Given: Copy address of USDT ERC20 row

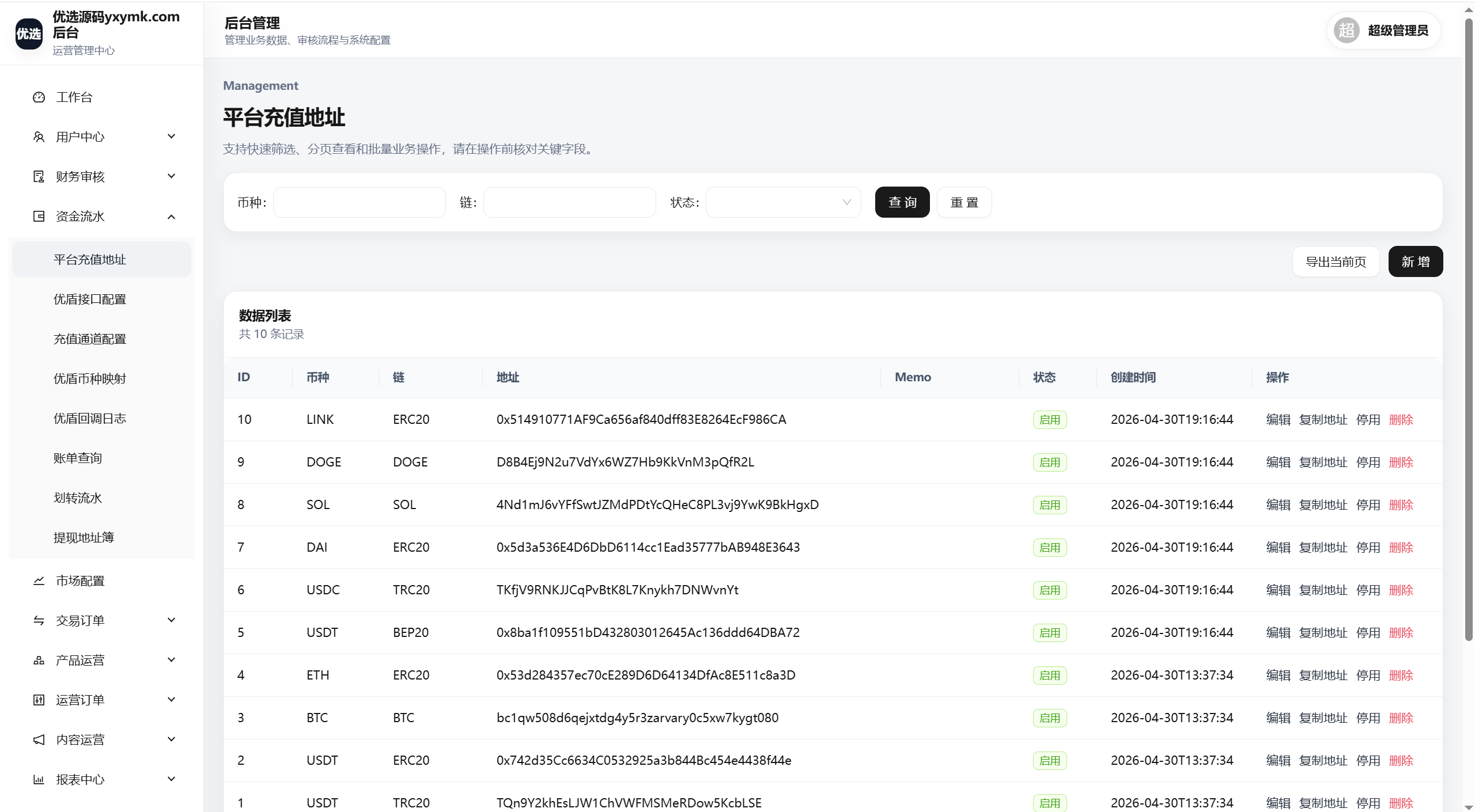Looking at the screenshot, I should pyautogui.click(x=1323, y=761).
